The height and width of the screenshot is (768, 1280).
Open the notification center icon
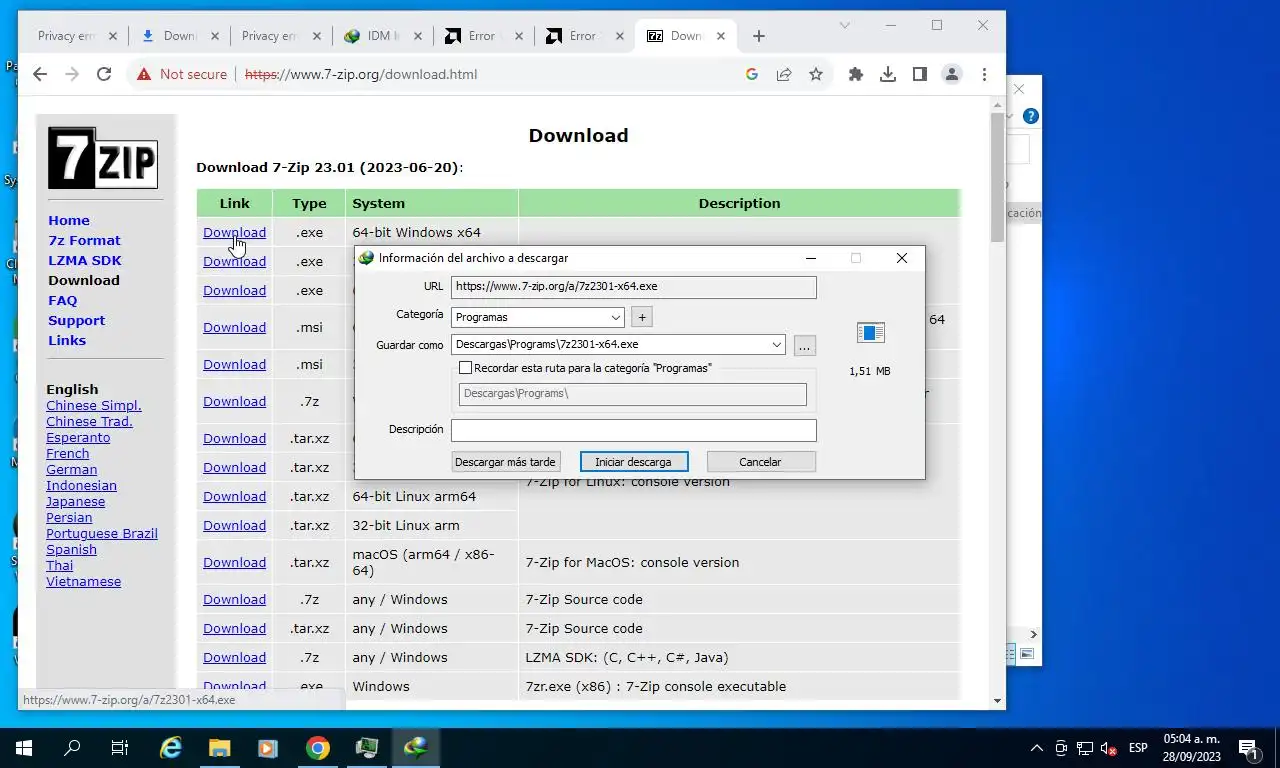1249,748
